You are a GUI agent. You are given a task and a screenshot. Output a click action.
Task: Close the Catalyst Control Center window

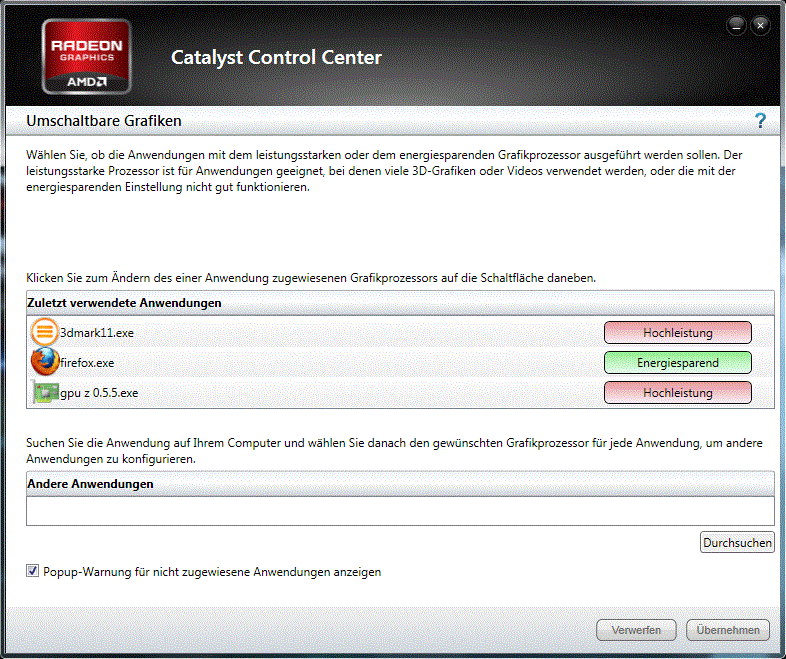[760, 26]
